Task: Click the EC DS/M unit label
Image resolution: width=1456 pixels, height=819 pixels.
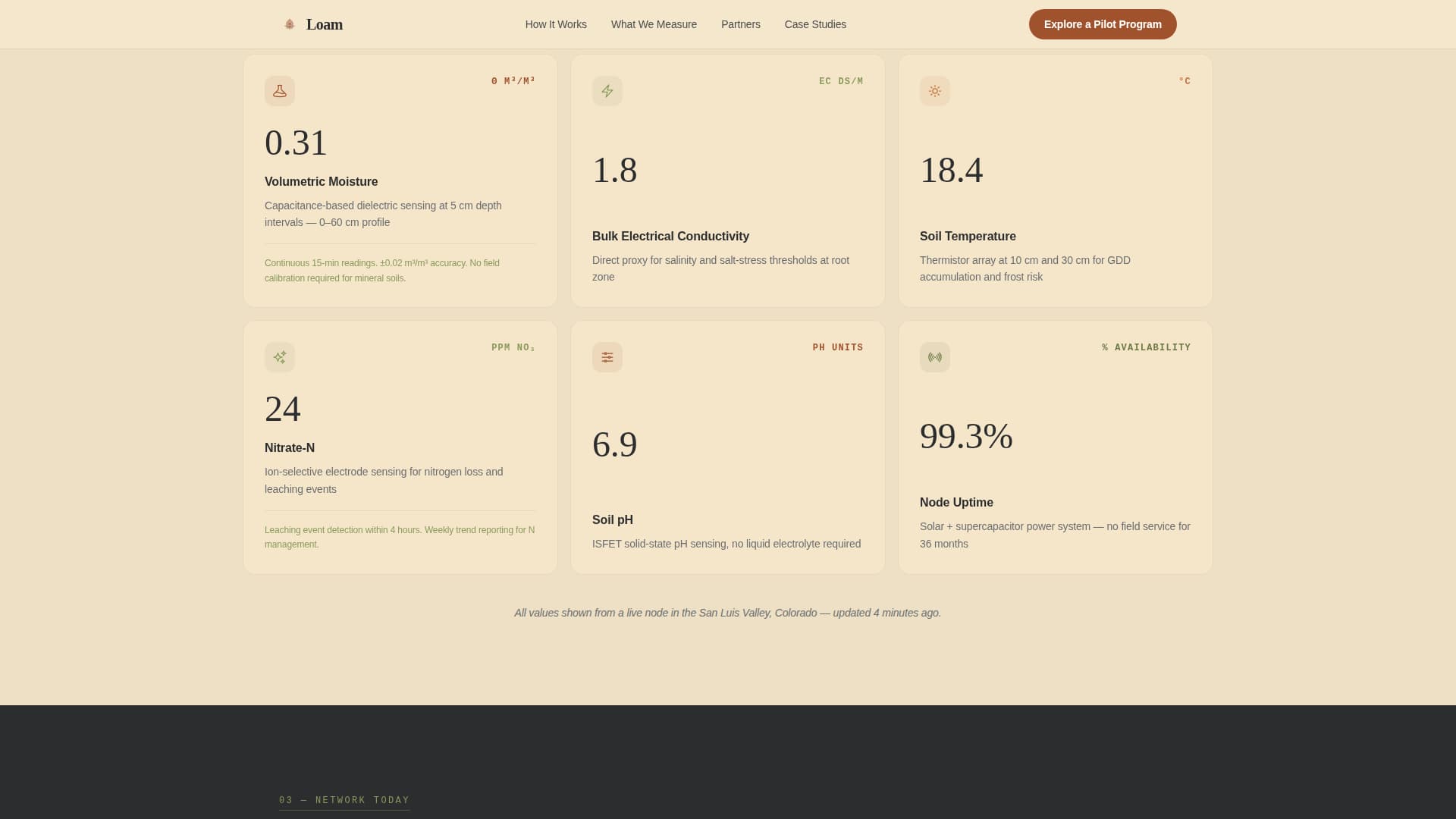Action: (841, 81)
